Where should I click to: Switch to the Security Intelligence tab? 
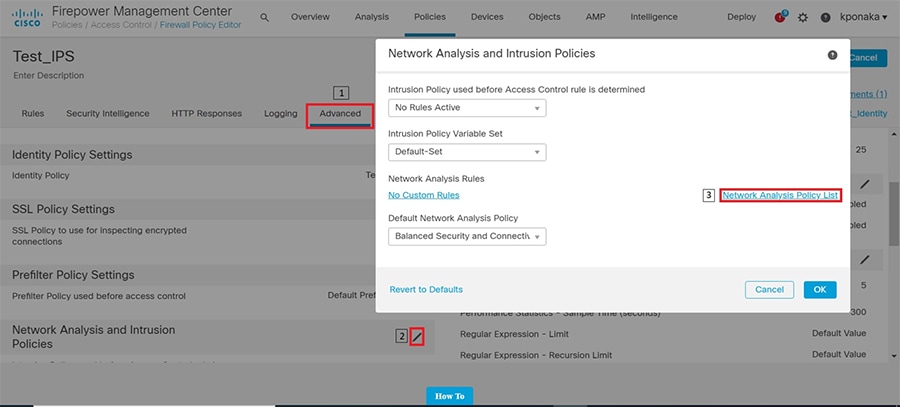point(108,114)
